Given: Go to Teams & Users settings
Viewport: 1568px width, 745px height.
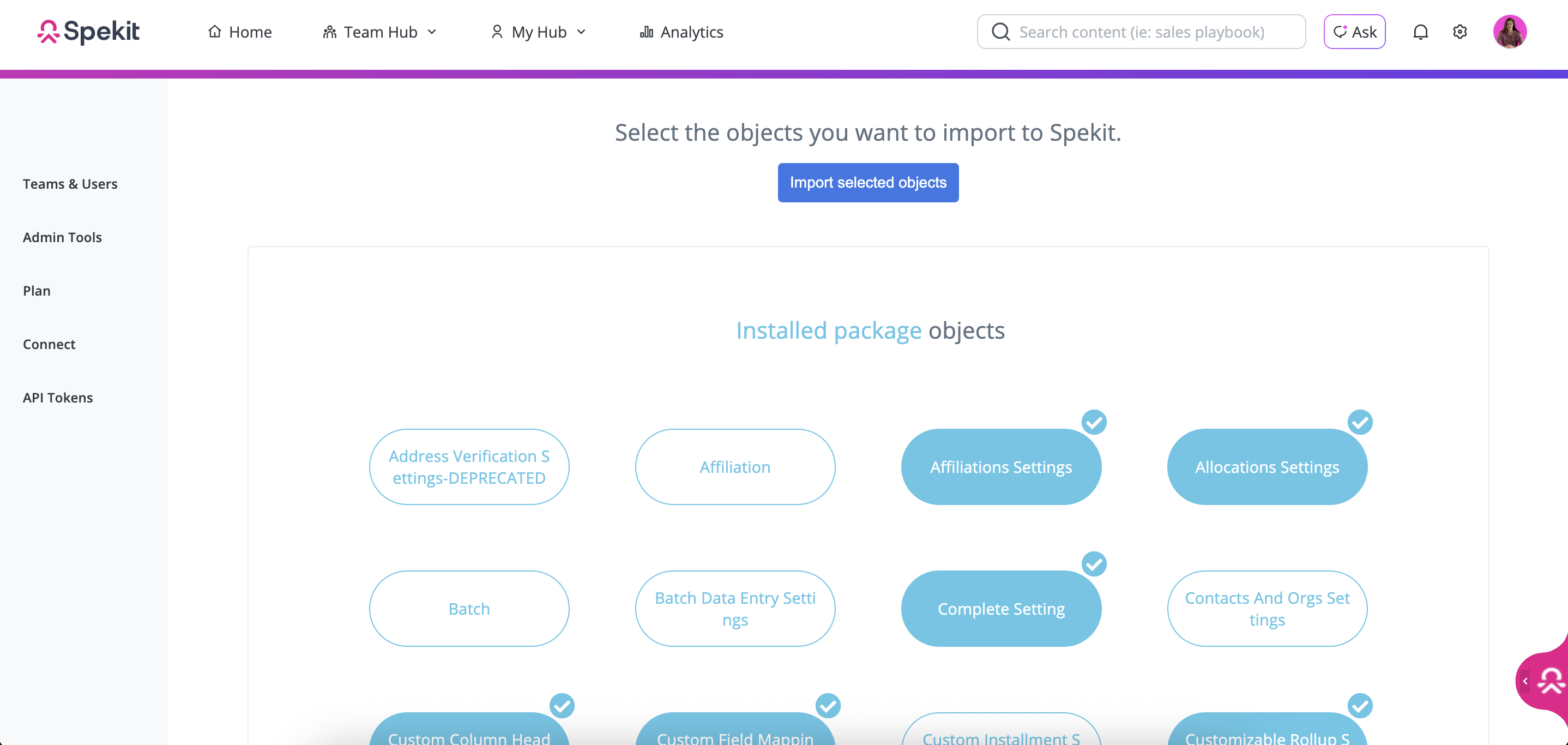Looking at the screenshot, I should (70, 184).
